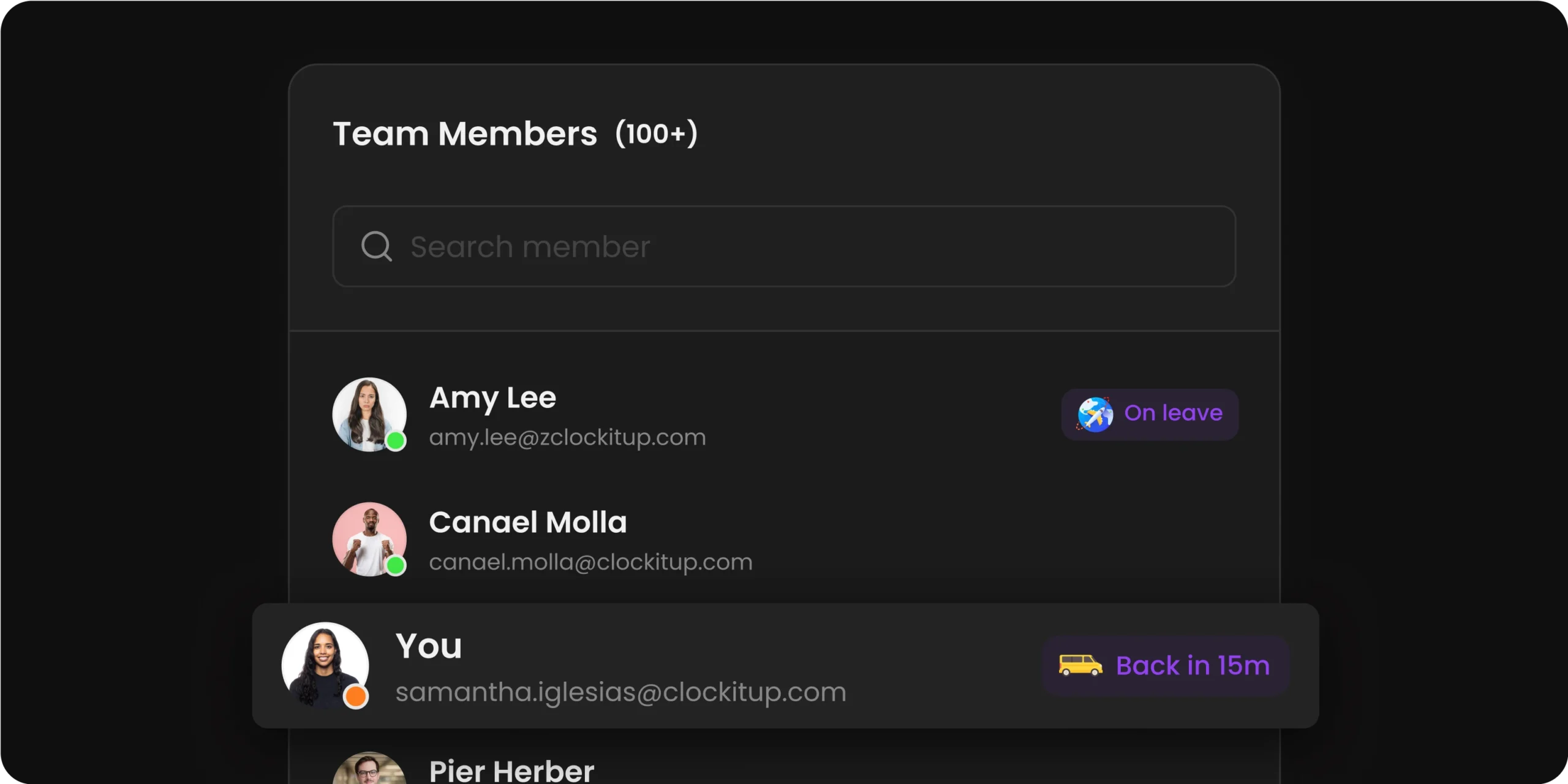The width and height of the screenshot is (1568, 784).
Task: Click the canael.molla@clockitup.com email
Action: pos(590,562)
